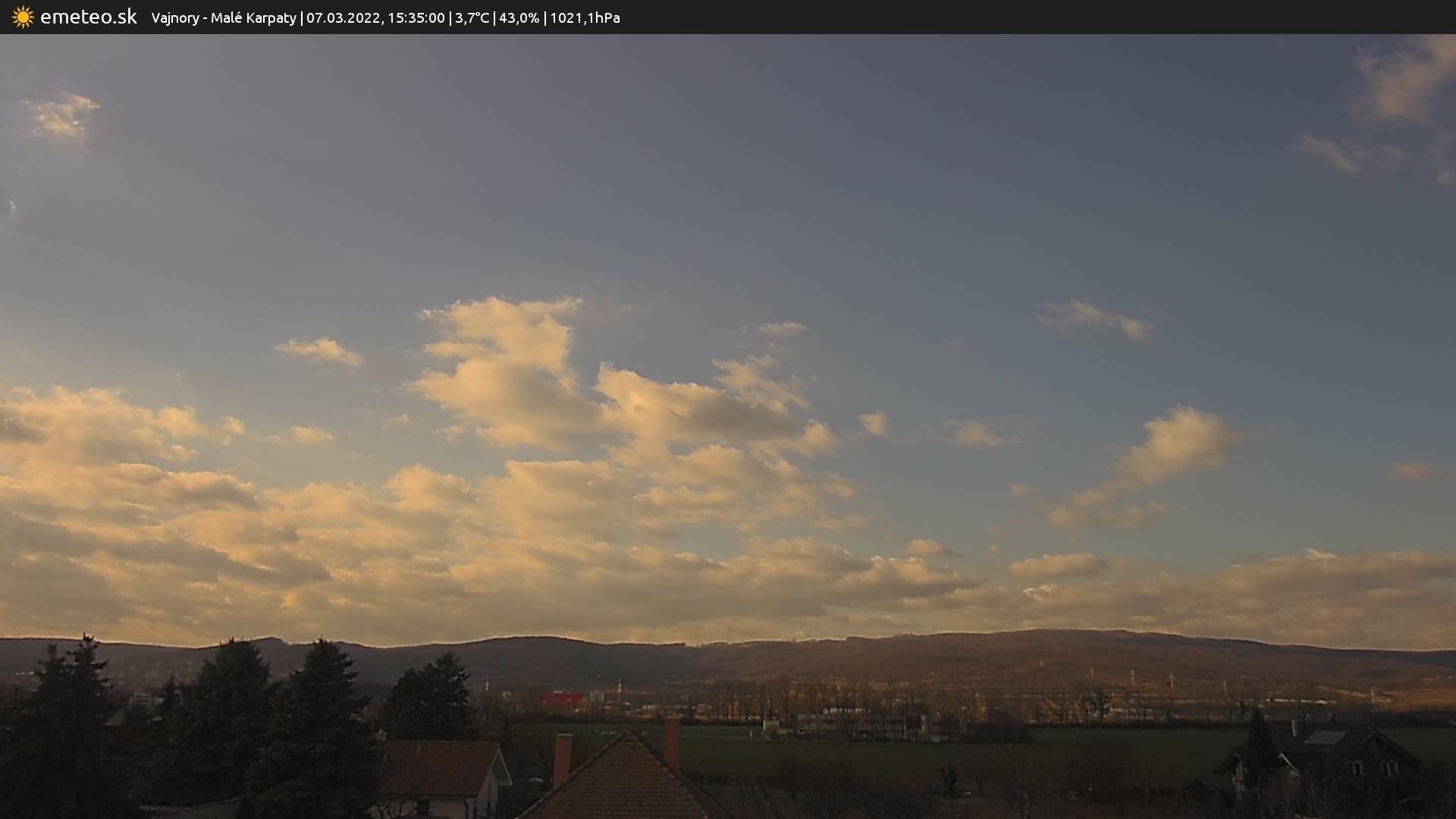This screenshot has height=819, width=1456.
Task: Click the left brick chimney near the roof
Action: (562, 758)
